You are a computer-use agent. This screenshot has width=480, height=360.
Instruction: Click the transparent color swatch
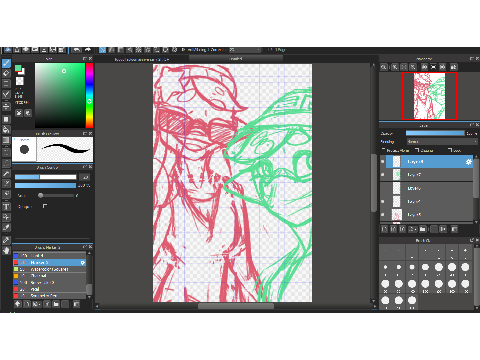tap(20, 81)
